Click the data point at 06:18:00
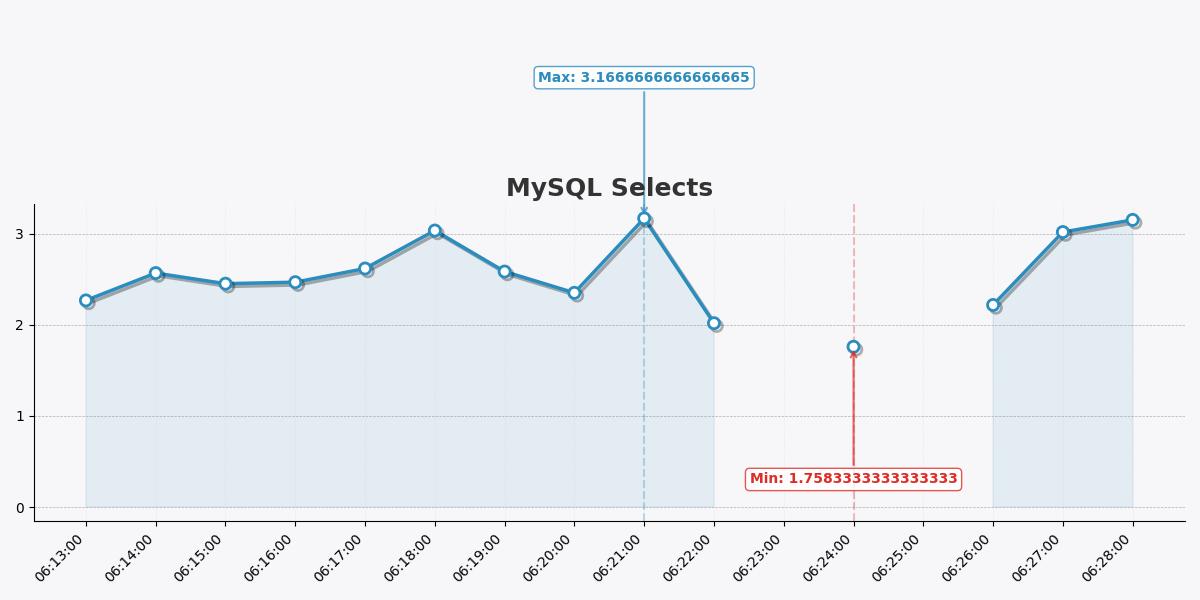Screen dimensions: 1200x600 pyautogui.click(x=435, y=231)
